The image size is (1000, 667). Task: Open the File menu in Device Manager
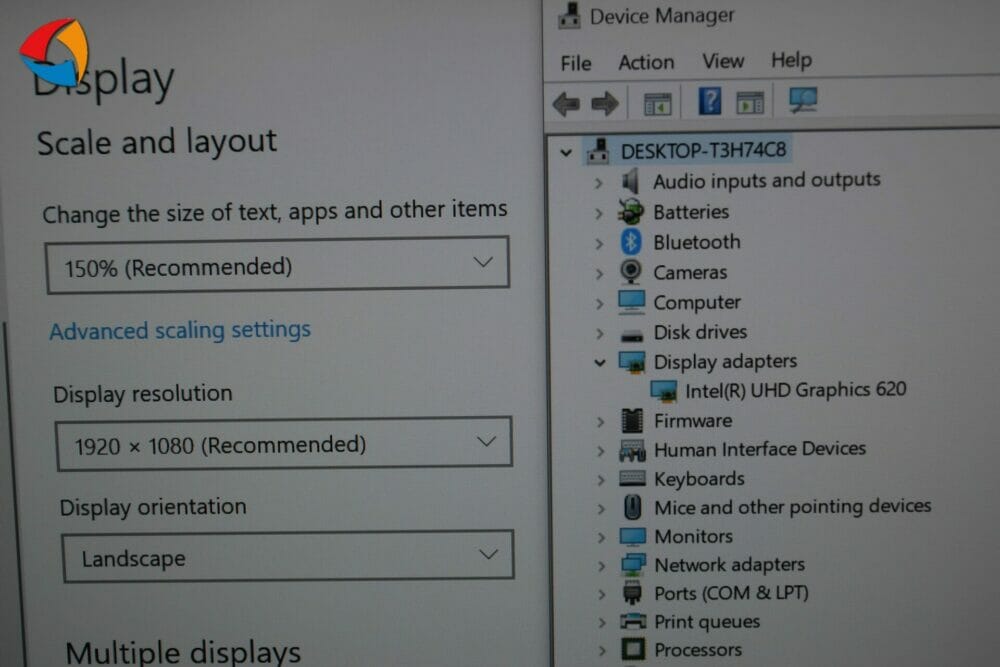[576, 63]
